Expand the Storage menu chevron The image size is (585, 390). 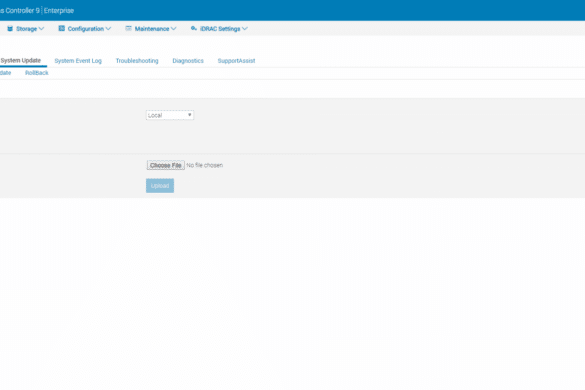[x=41, y=28]
